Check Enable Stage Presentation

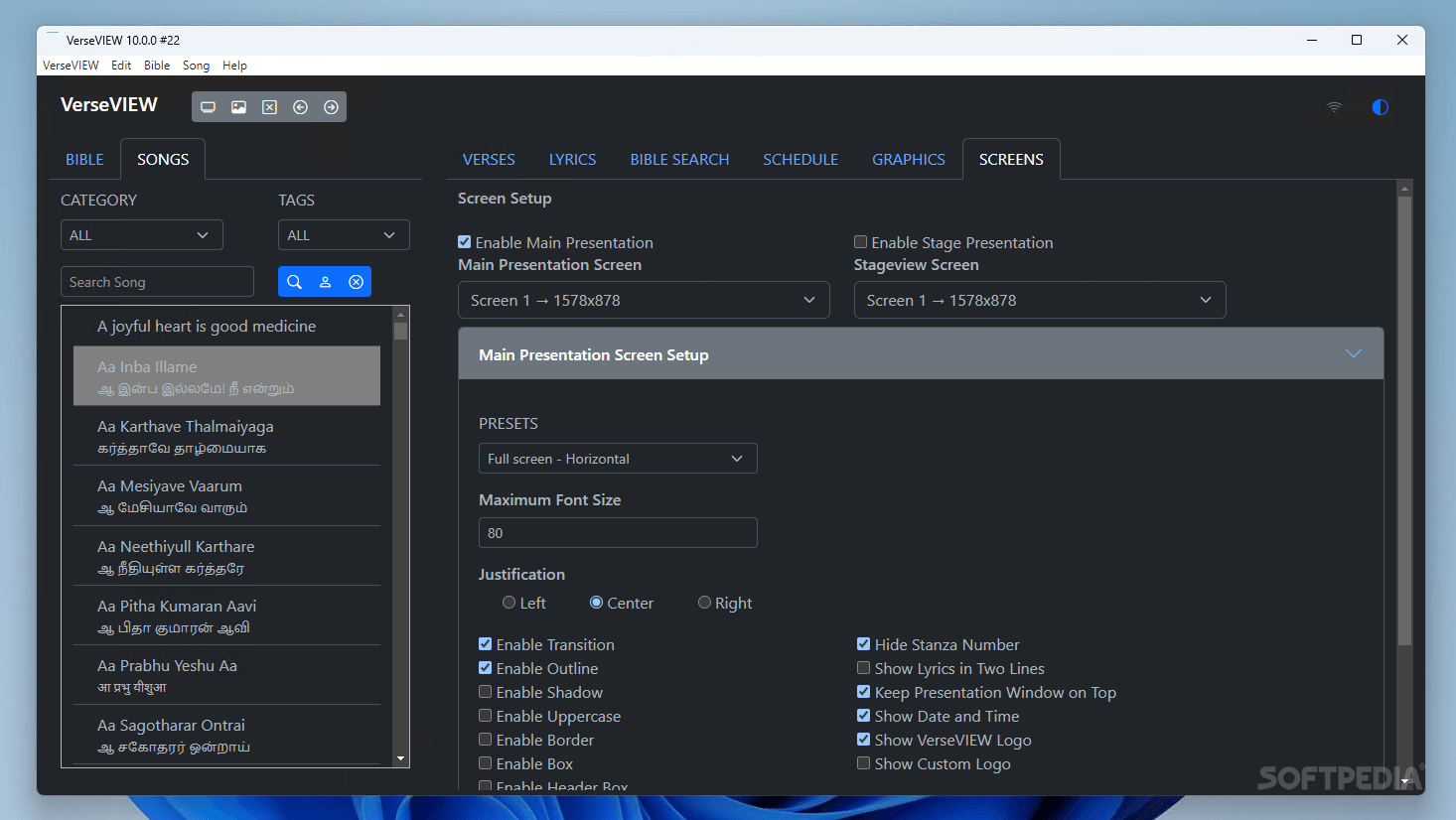860,242
